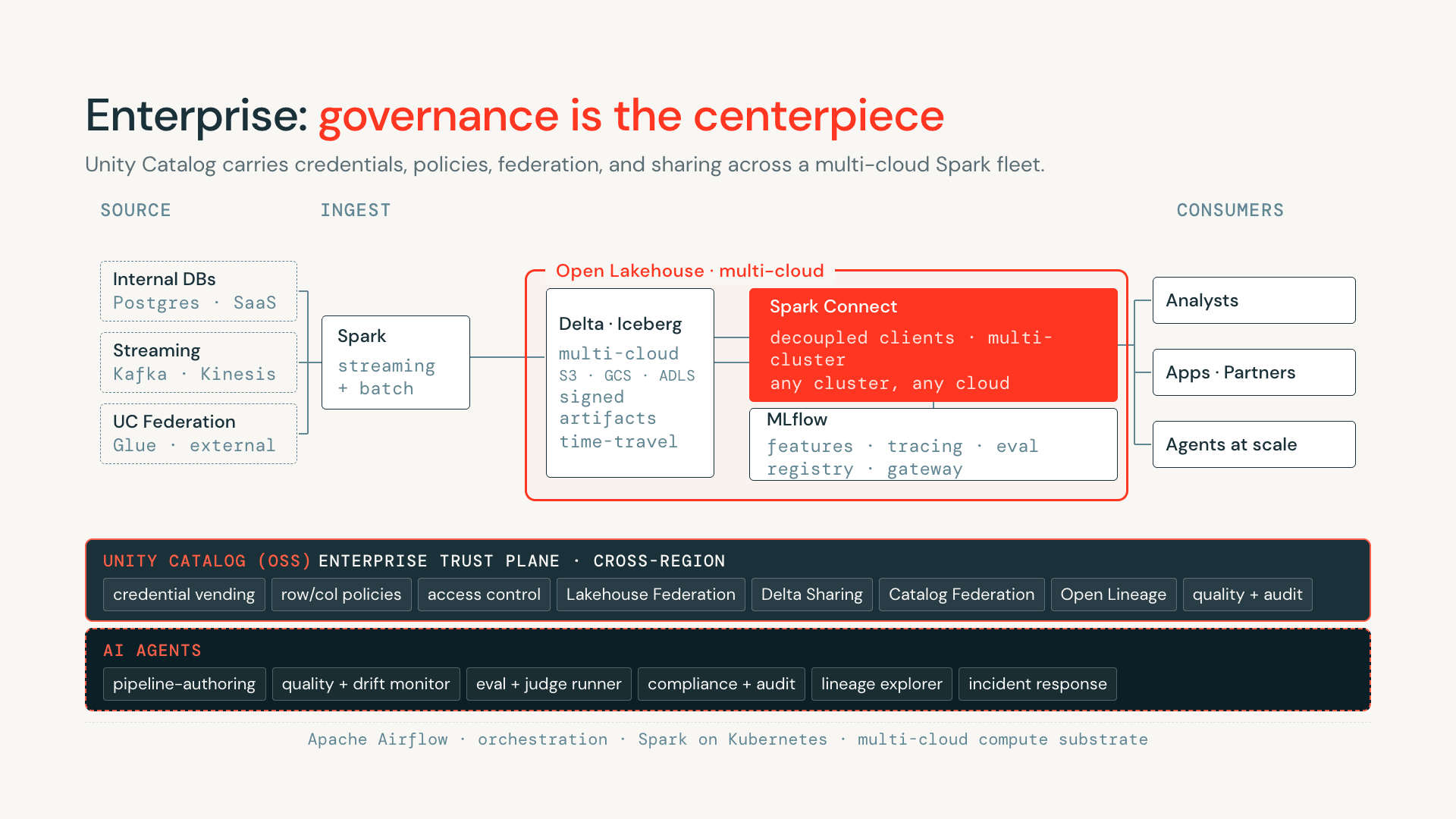
Task: Click the 'Glue · external' text
Action: [194, 445]
